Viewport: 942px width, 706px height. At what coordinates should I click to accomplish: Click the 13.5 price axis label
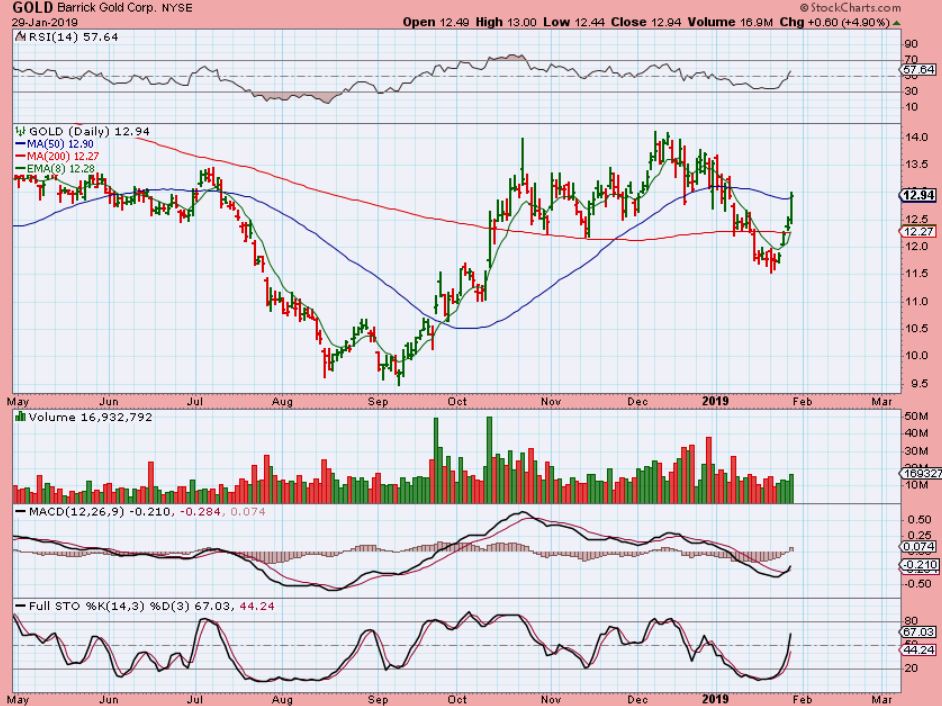click(916, 164)
